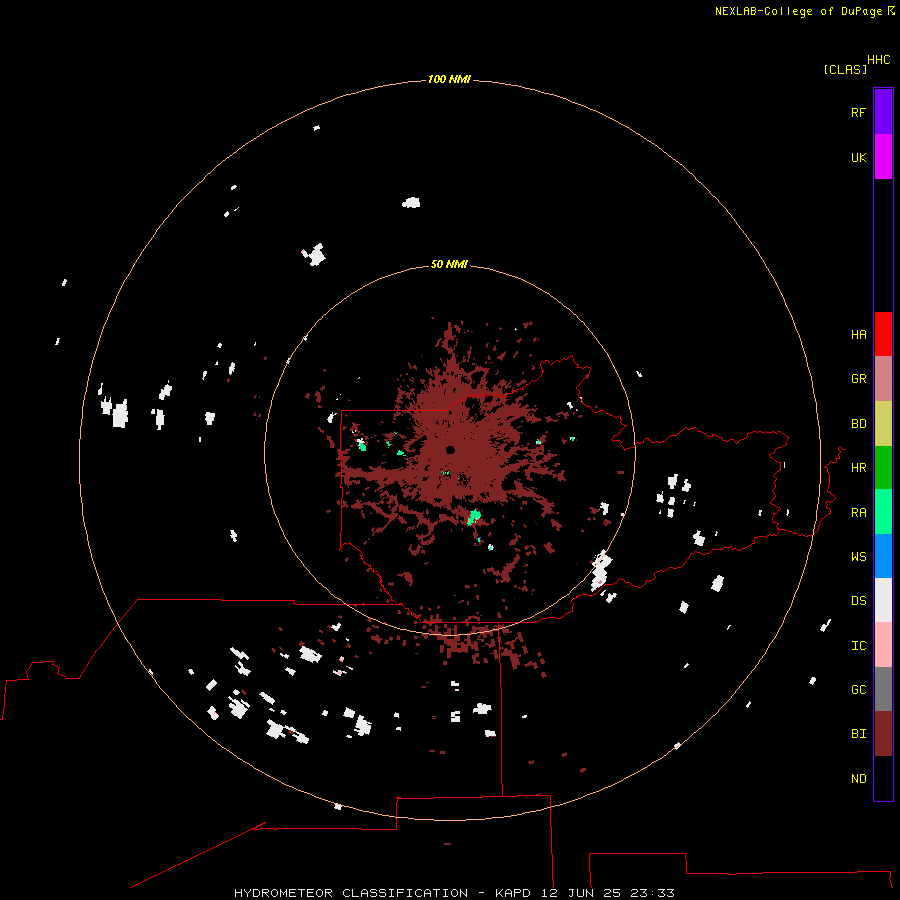The width and height of the screenshot is (900, 900).
Task: Select the BD yellow legend block
Action: pyautogui.click(x=883, y=424)
